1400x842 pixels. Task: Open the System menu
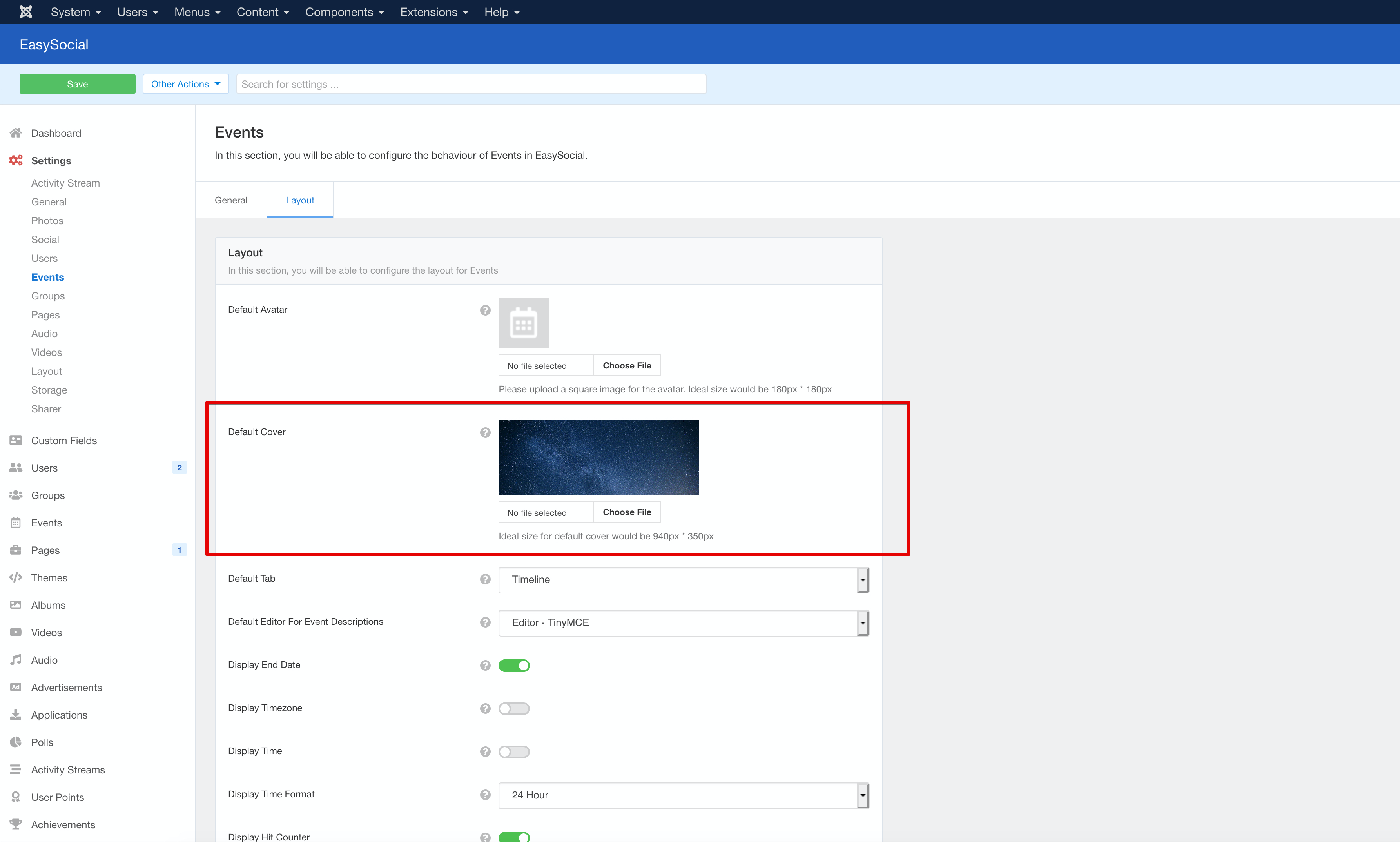(x=76, y=12)
